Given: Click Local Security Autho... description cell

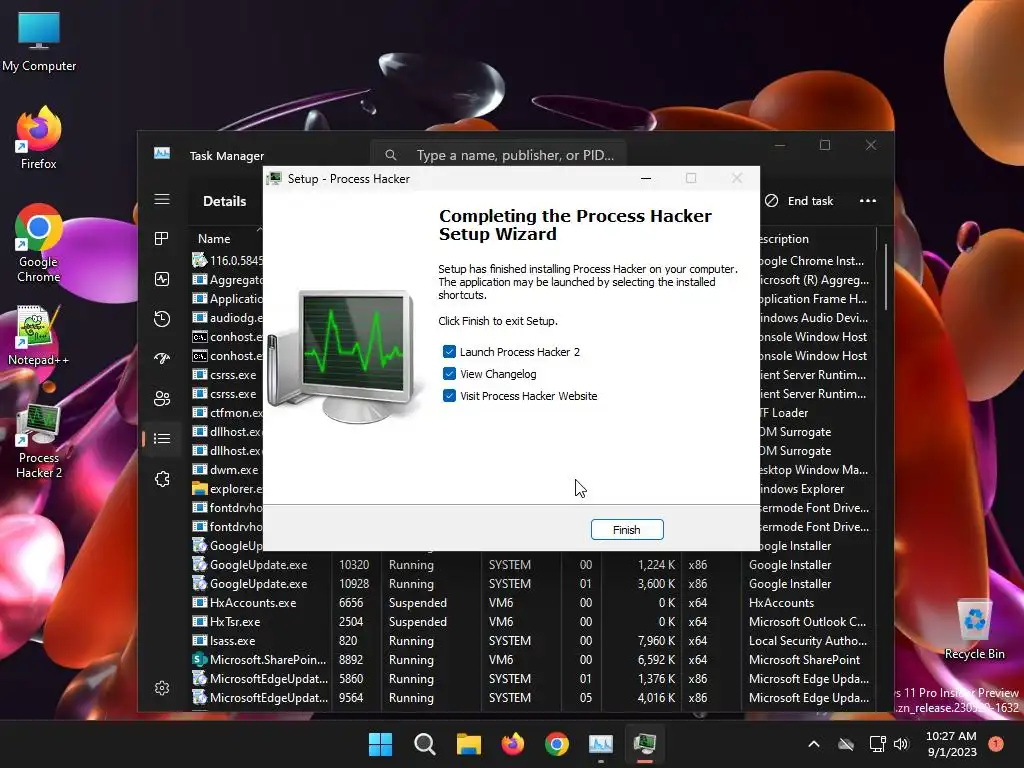Looking at the screenshot, I should pos(808,641).
